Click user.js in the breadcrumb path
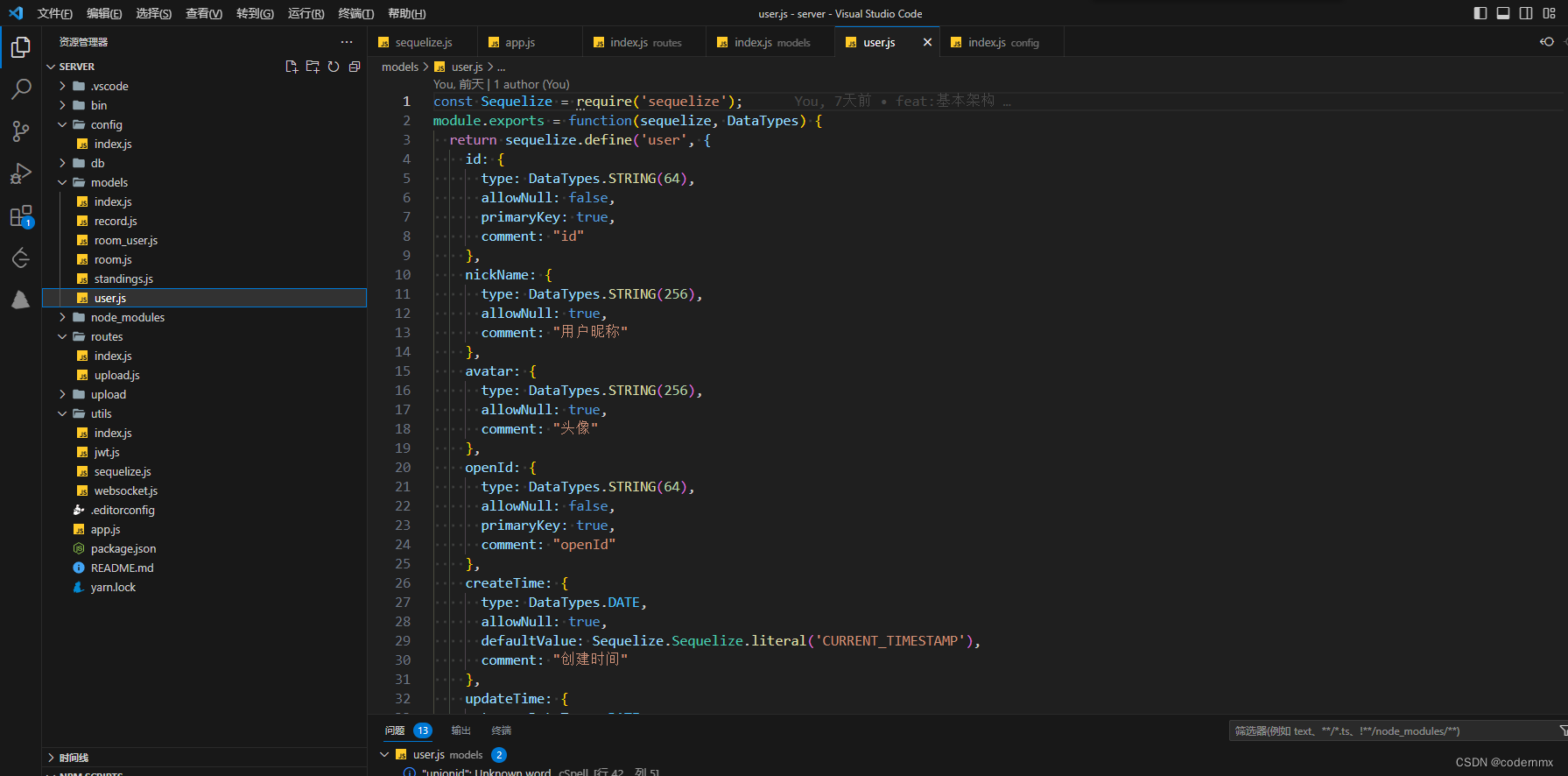1568x776 pixels. [x=467, y=67]
